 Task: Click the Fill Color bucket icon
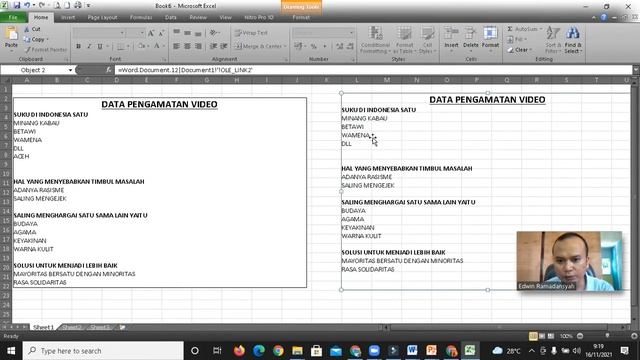coord(141,46)
